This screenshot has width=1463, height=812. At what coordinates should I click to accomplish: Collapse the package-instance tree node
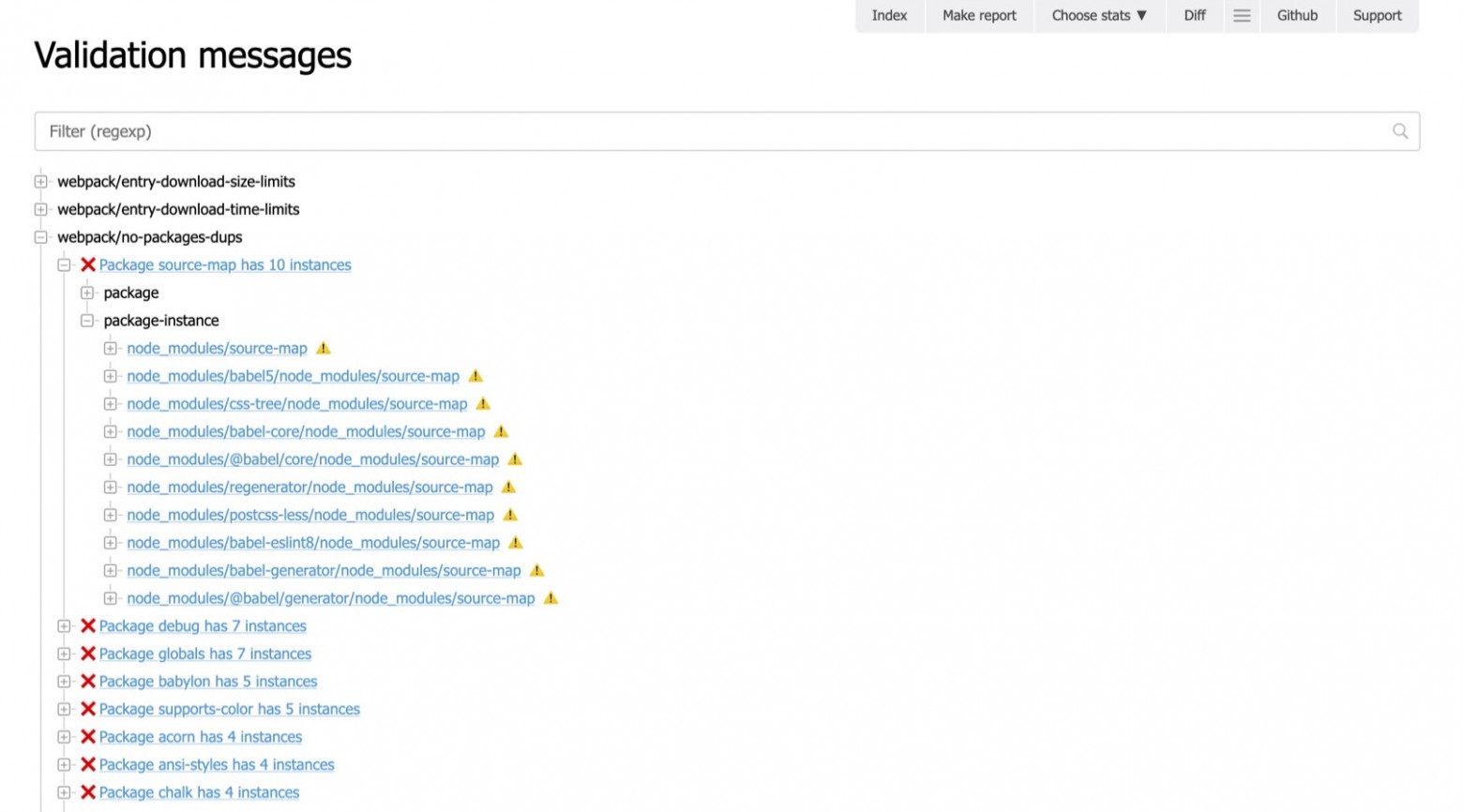pyautogui.click(x=87, y=321)
